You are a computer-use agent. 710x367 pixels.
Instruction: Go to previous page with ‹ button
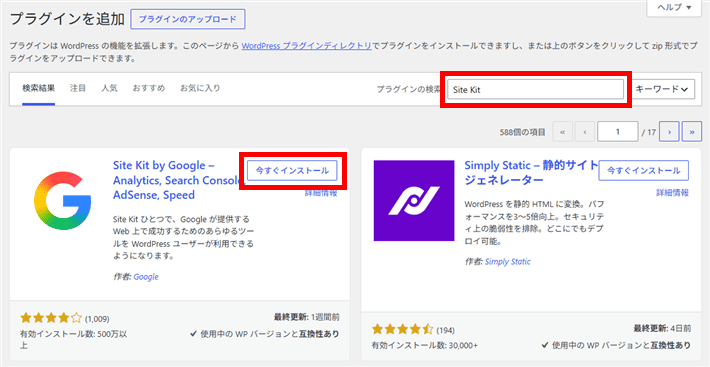tap(585, 132)
